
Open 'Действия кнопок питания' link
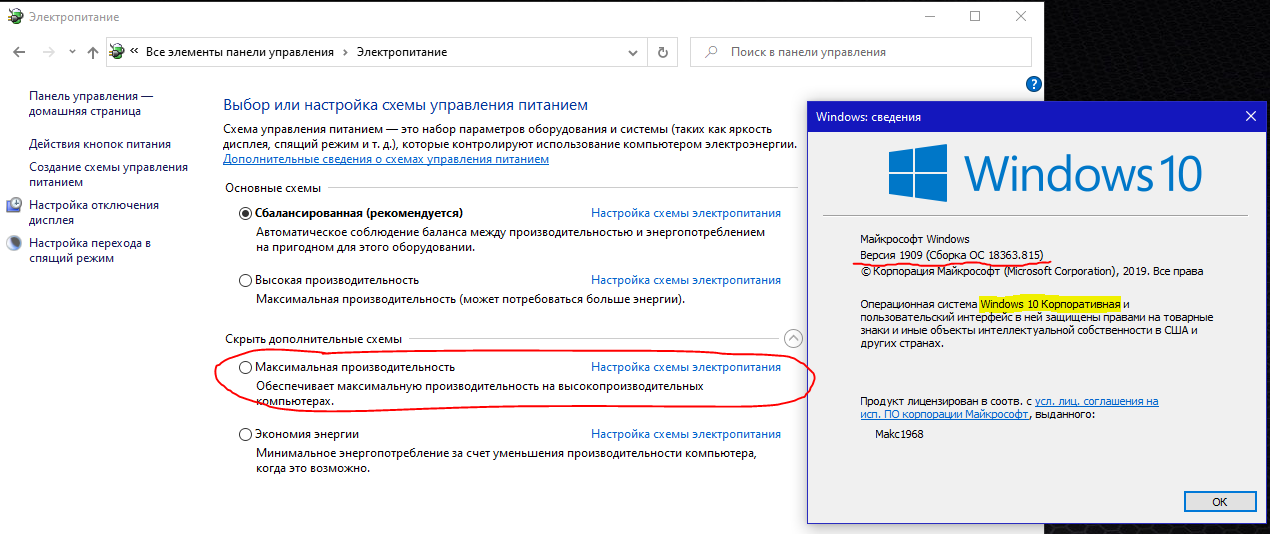click(x=100, y=144)
